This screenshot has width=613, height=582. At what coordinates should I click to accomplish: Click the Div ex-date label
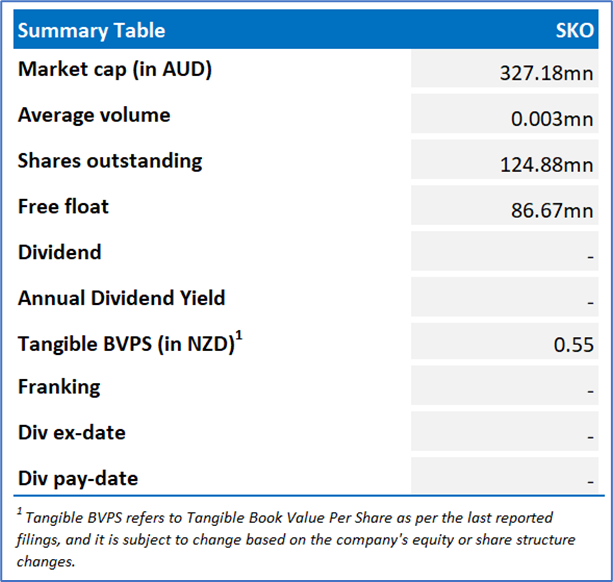72,433
